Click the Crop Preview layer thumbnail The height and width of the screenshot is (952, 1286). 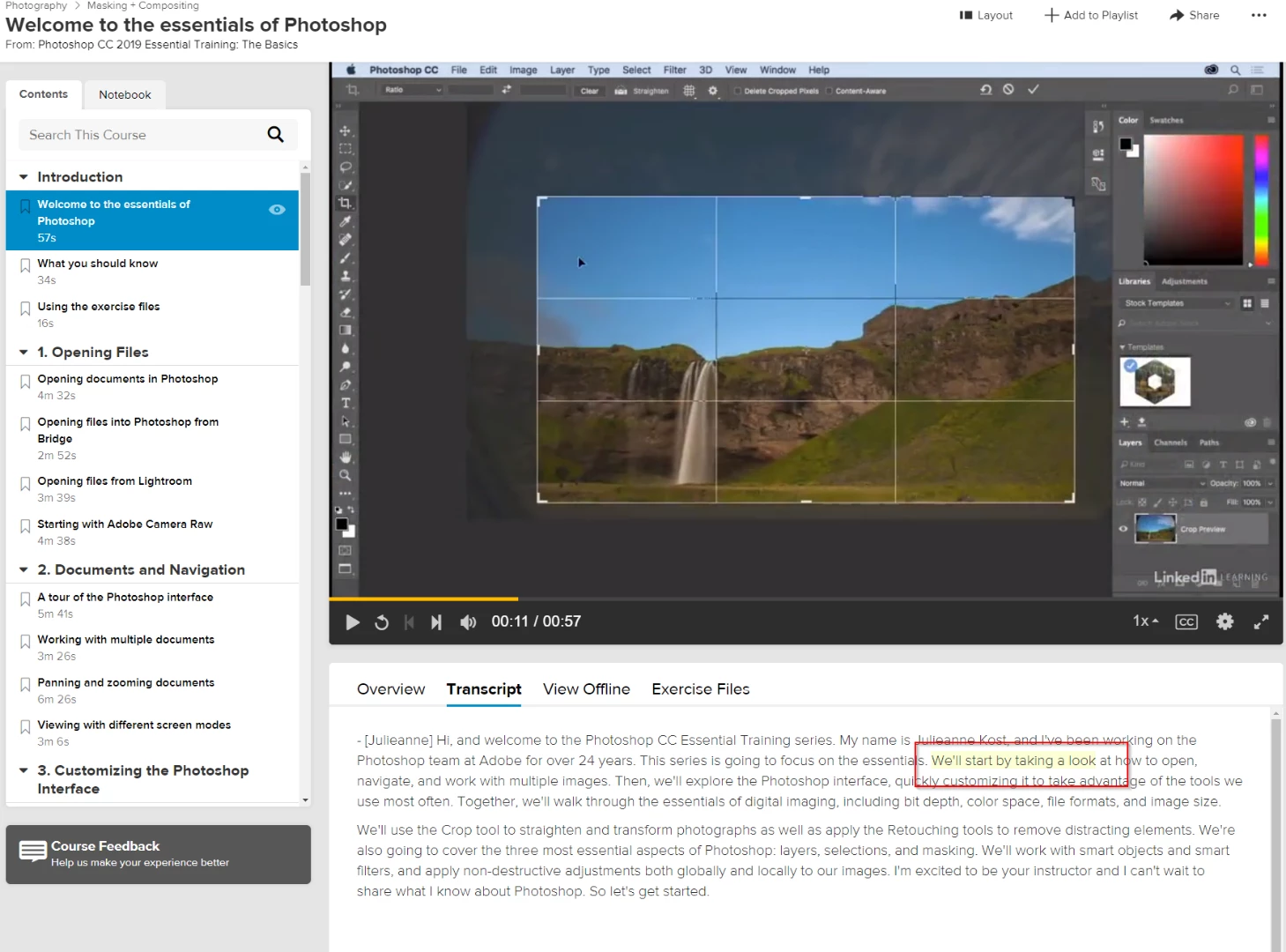[x=1156, y=529]
